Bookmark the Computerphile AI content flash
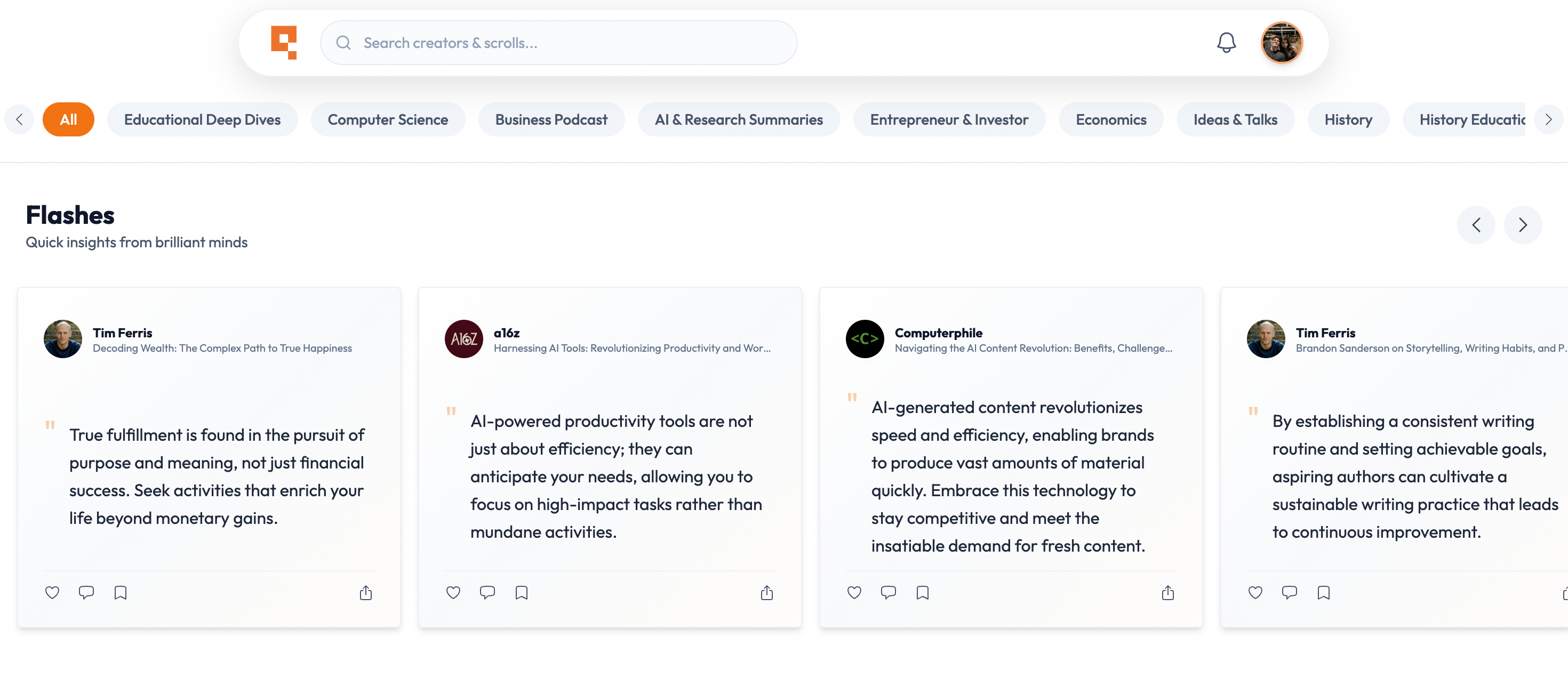The height and width of the screenshot is (679, 1568). click(922, 593)
